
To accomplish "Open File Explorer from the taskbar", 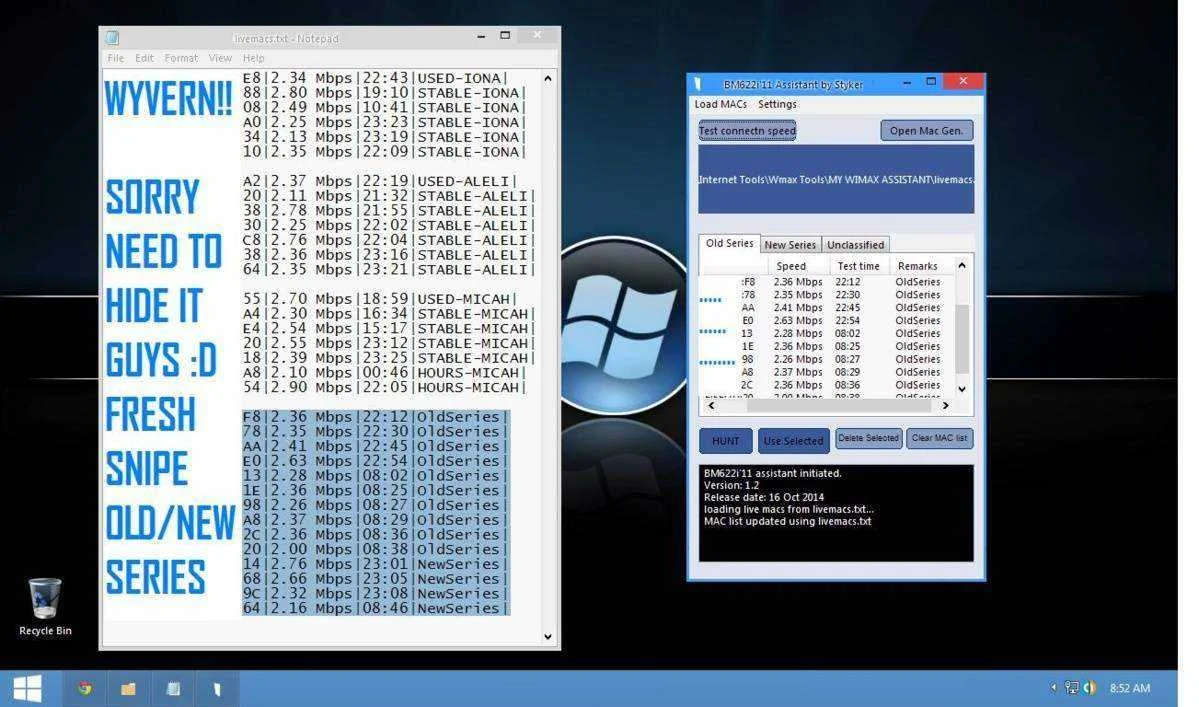I will coord(128,689).
